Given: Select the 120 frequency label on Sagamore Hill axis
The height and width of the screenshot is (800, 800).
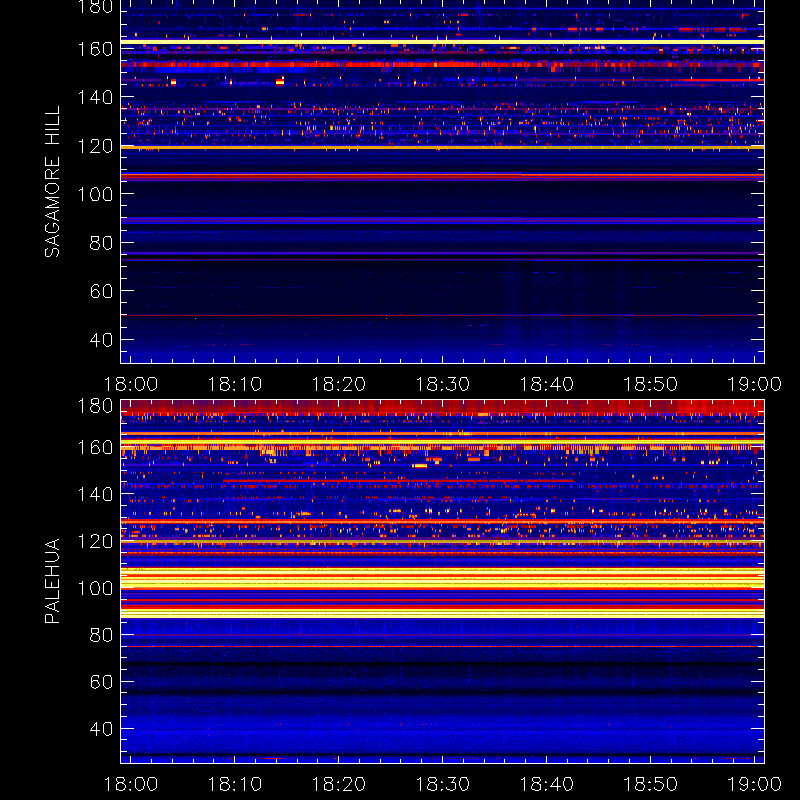Looking at the screenshot, I should coord(95,146).
